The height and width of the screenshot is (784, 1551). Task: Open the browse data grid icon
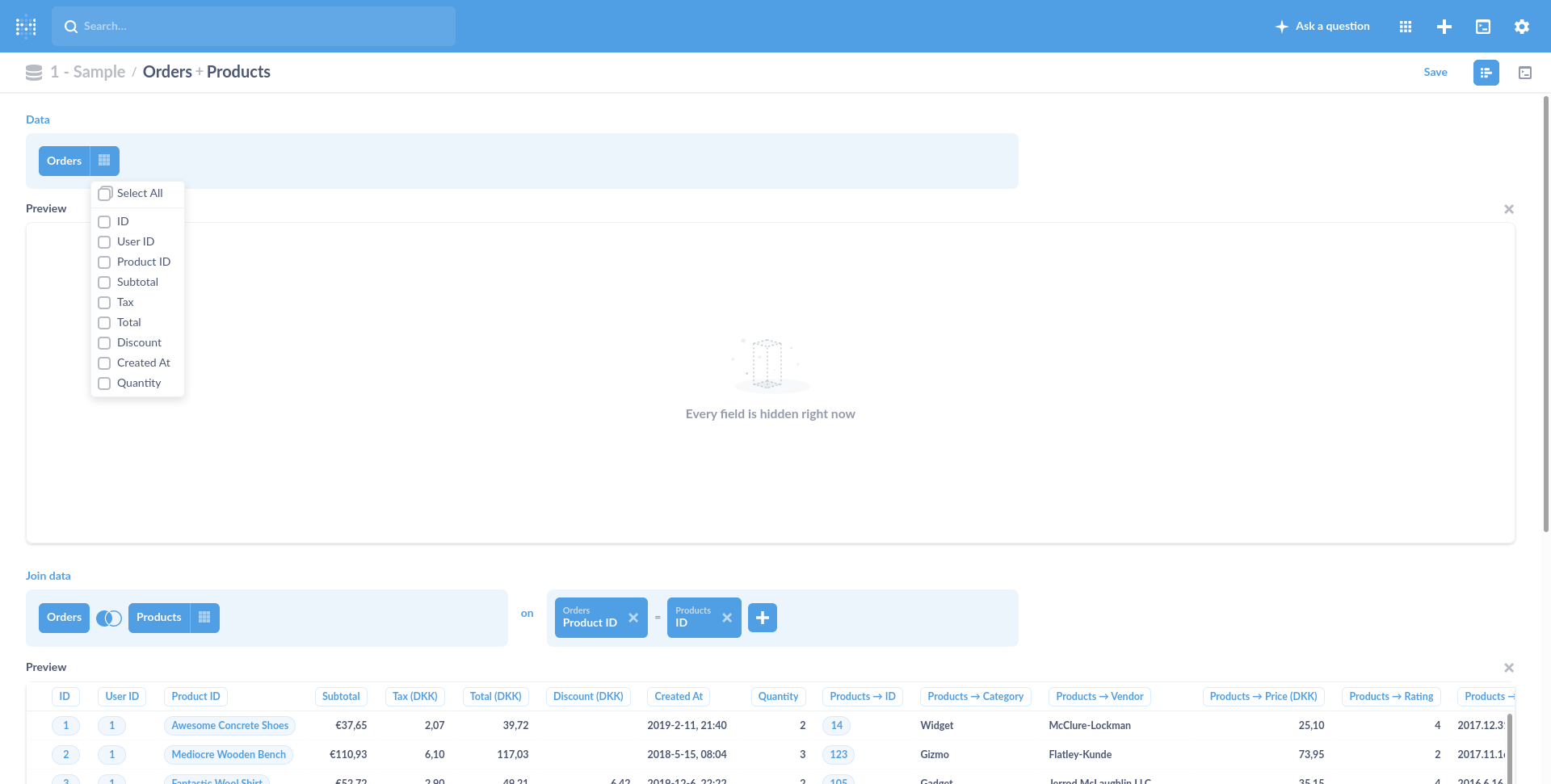click(1406, 26)
